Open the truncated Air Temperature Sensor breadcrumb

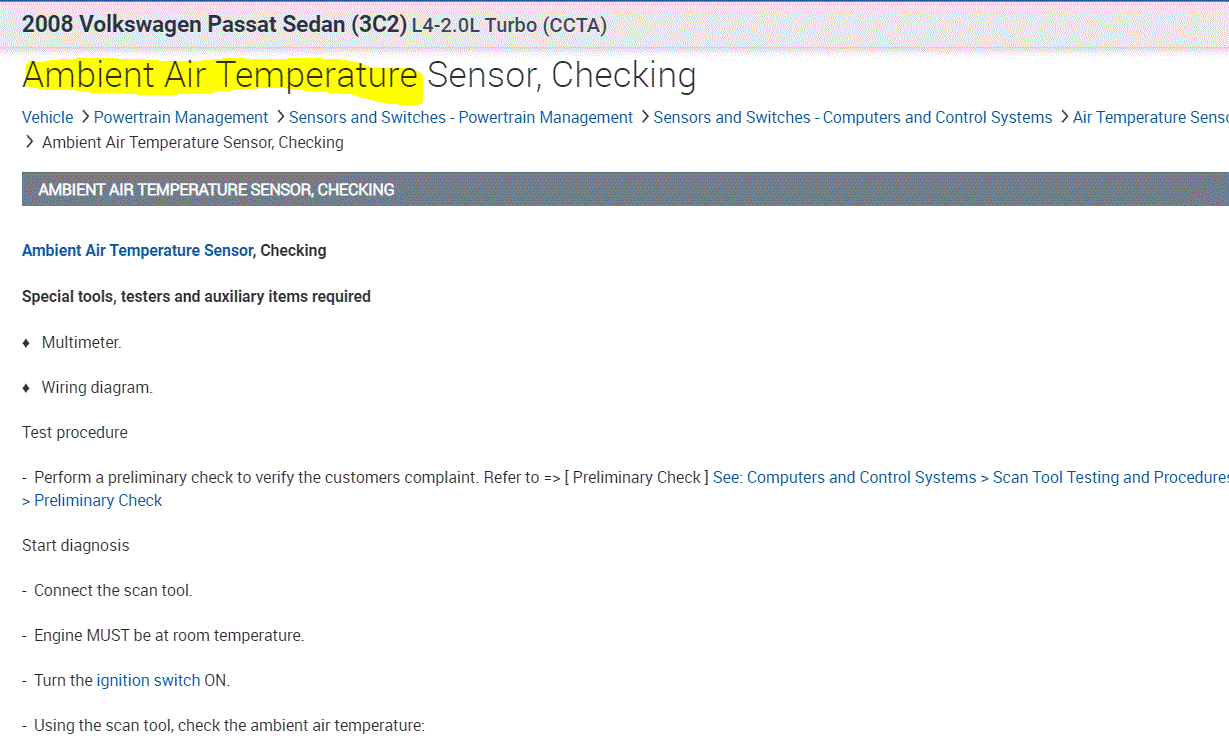click(1150, 117)
